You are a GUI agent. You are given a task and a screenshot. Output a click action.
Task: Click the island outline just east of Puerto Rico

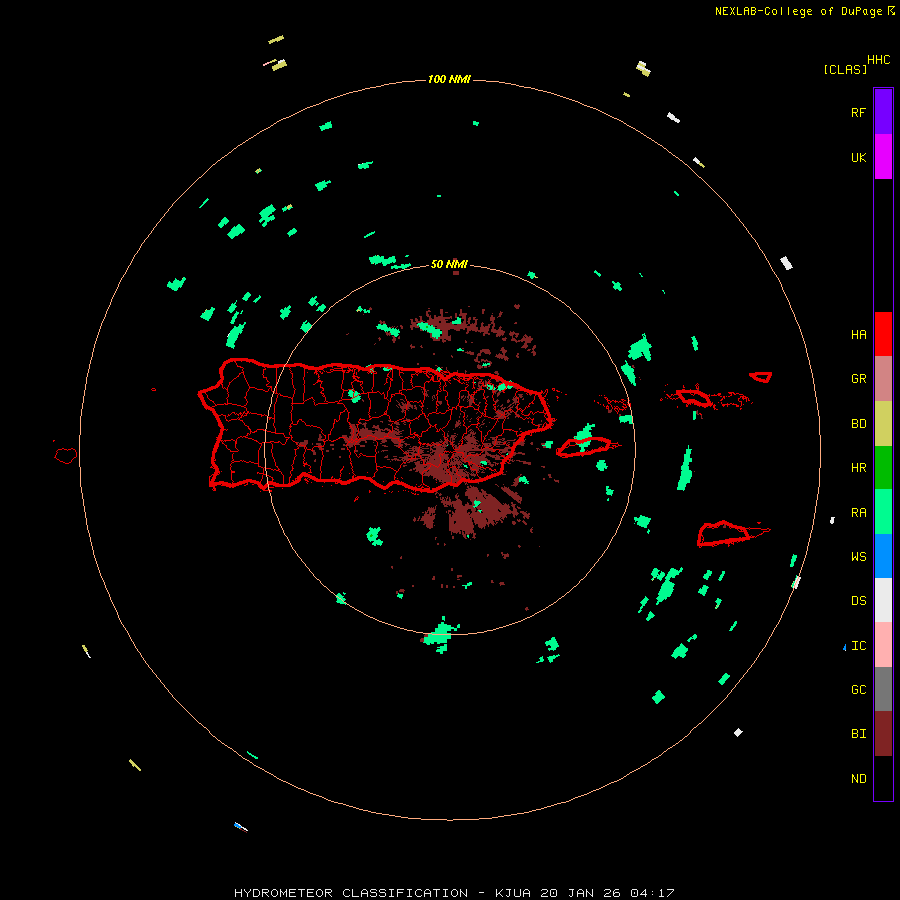(583, 447)
